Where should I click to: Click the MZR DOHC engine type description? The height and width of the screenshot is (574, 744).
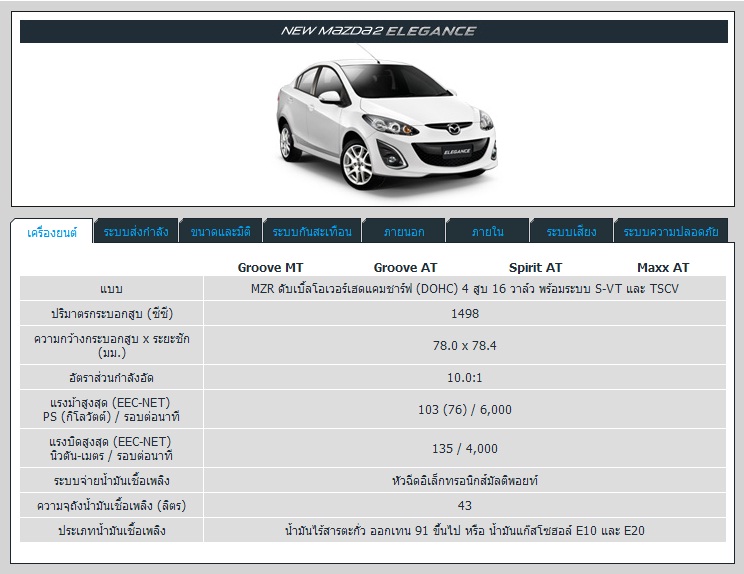465,288
